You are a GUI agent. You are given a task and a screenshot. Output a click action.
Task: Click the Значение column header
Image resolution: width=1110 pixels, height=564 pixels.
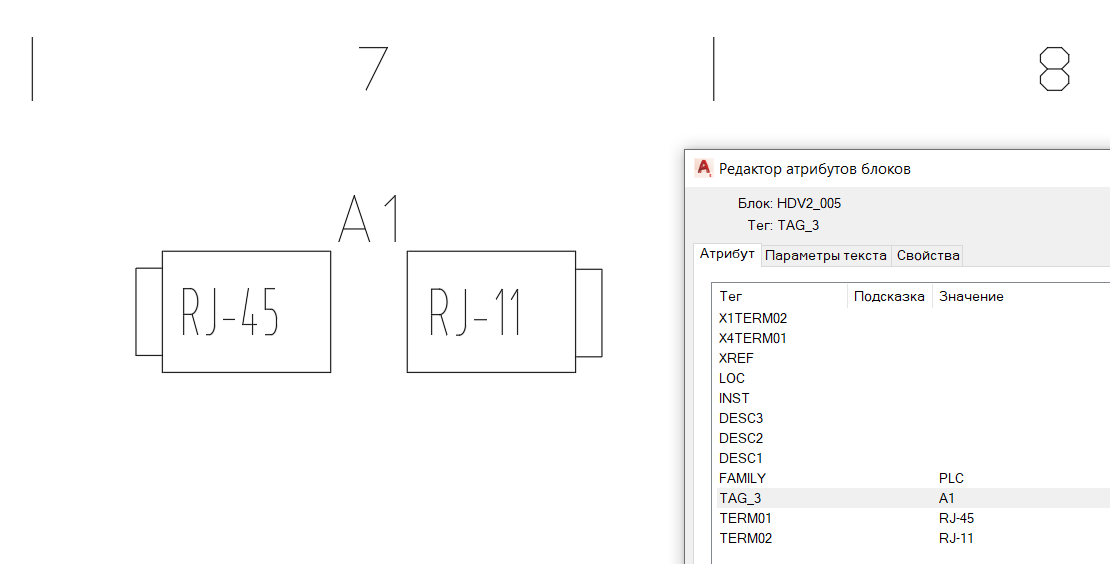pos(1021,297)
